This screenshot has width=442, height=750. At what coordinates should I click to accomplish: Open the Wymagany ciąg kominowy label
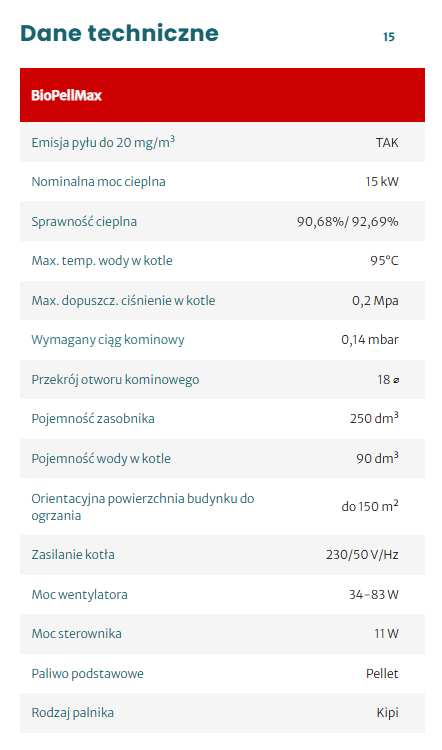tap(108, 340)
